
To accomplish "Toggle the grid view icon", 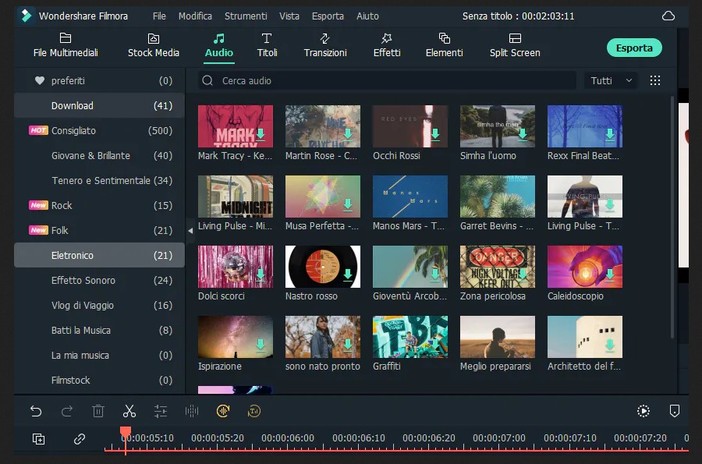I will [655, 81].
